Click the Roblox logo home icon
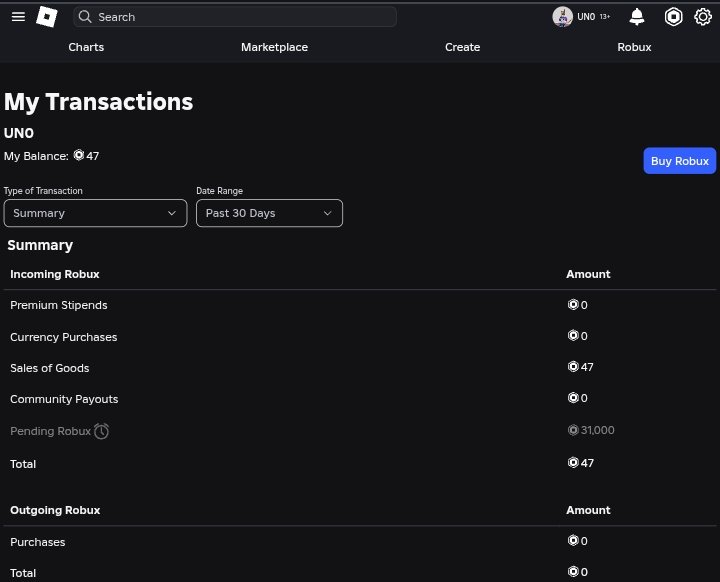This screenshot has height=582, width=720. point(47,17)
